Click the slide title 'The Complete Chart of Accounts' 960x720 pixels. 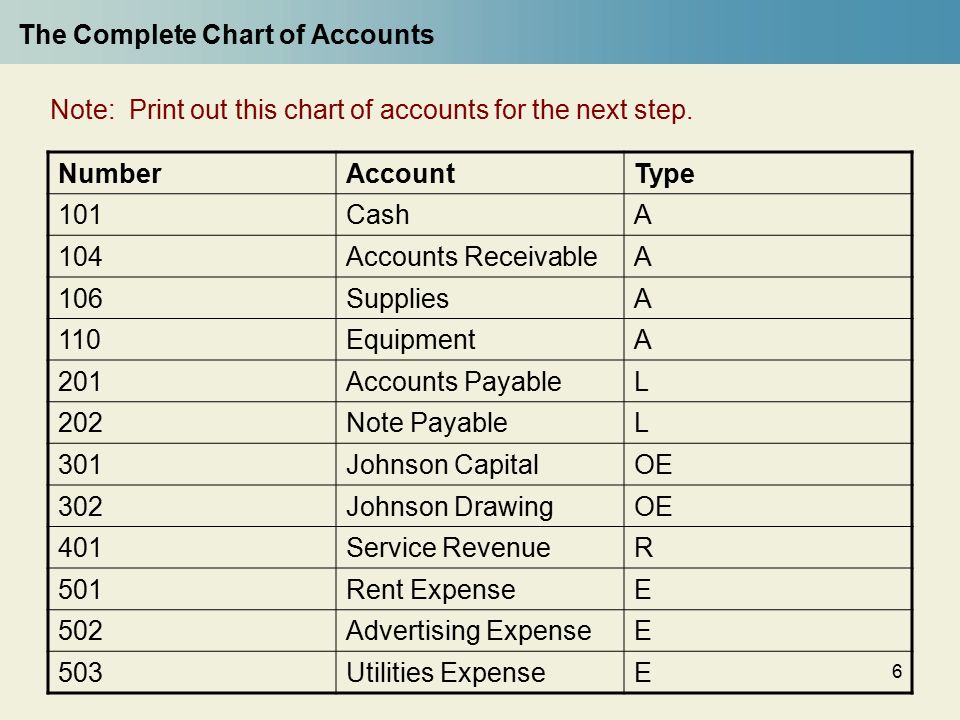(x=227, y=34)
